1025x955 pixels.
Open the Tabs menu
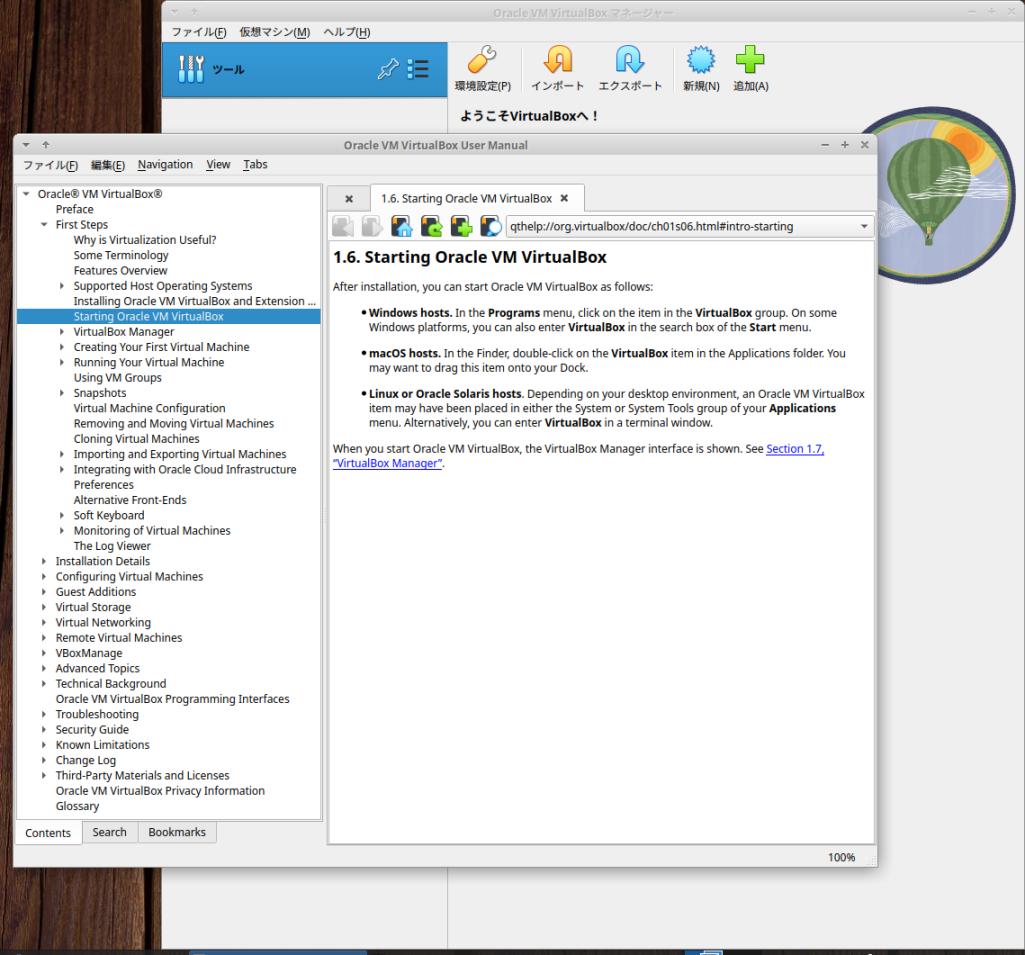[x=256, y=165]
